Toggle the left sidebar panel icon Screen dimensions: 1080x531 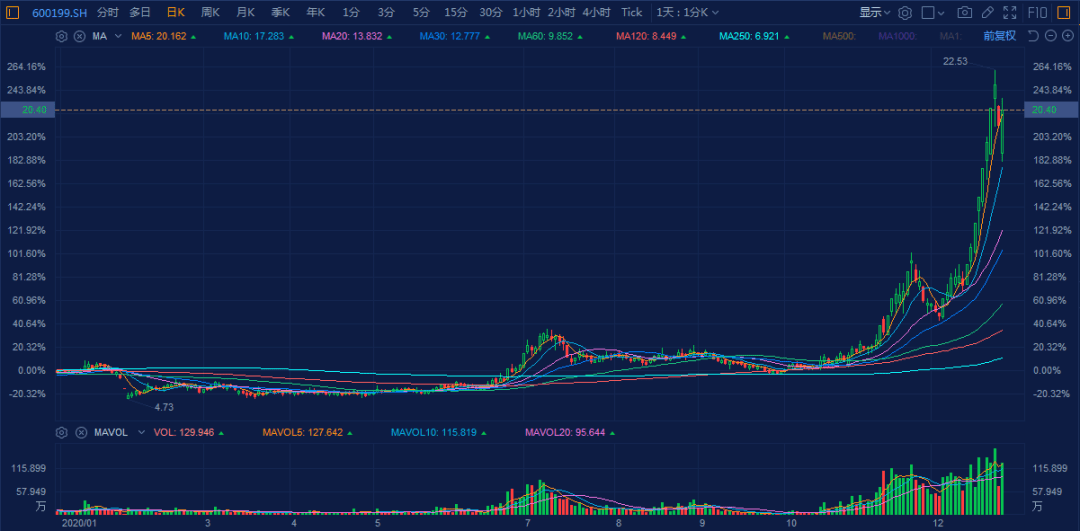tap(12, 12)
